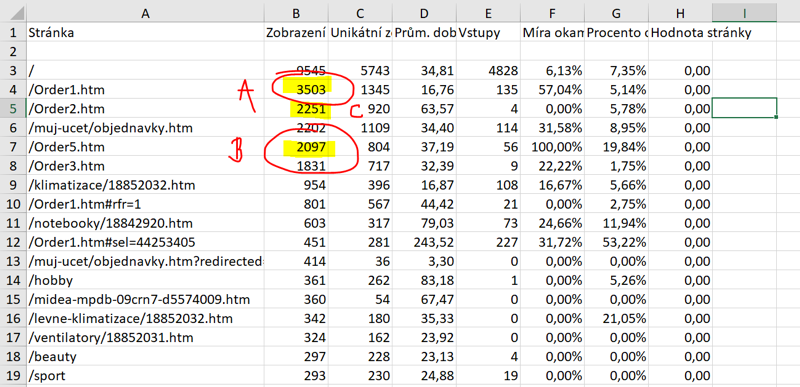
Task: Select cell with value 243,52
Action: [425, 242]
